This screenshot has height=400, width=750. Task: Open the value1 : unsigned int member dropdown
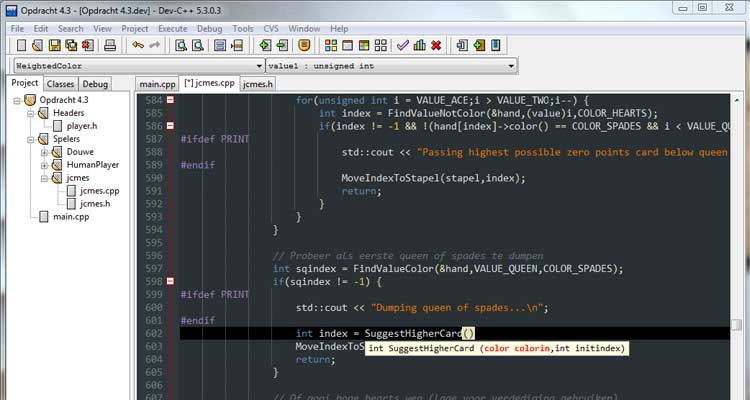click(511, 66)
